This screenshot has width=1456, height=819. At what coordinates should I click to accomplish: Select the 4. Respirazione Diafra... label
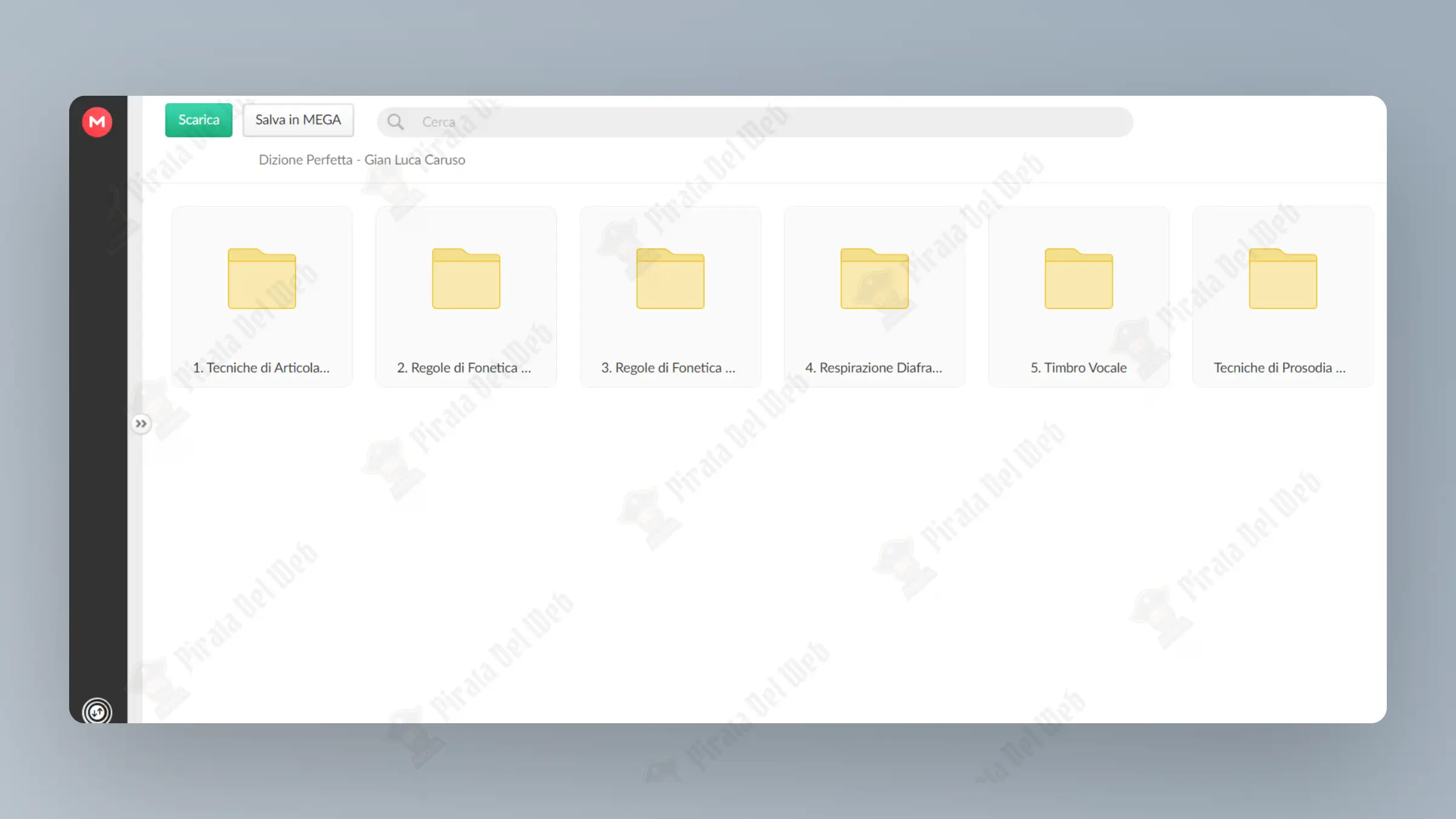(874, 368)
